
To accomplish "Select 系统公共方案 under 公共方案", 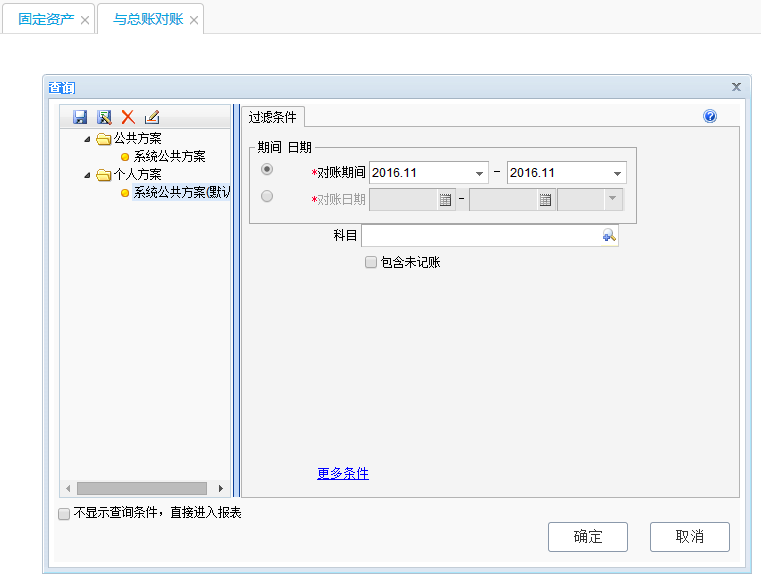I will (169, 156).
